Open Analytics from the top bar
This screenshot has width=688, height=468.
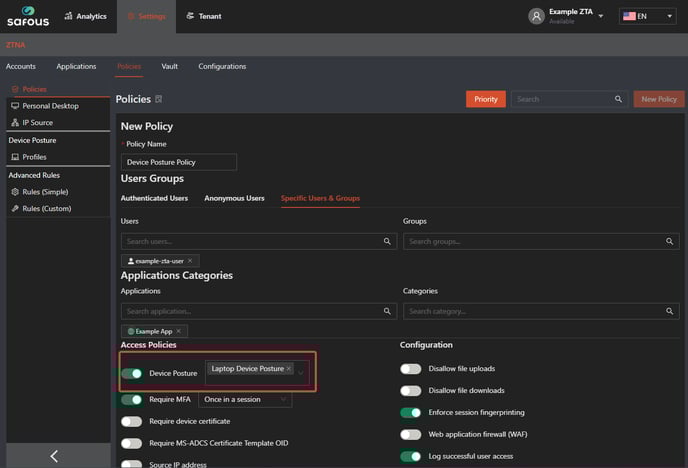(x=86, y=16)
